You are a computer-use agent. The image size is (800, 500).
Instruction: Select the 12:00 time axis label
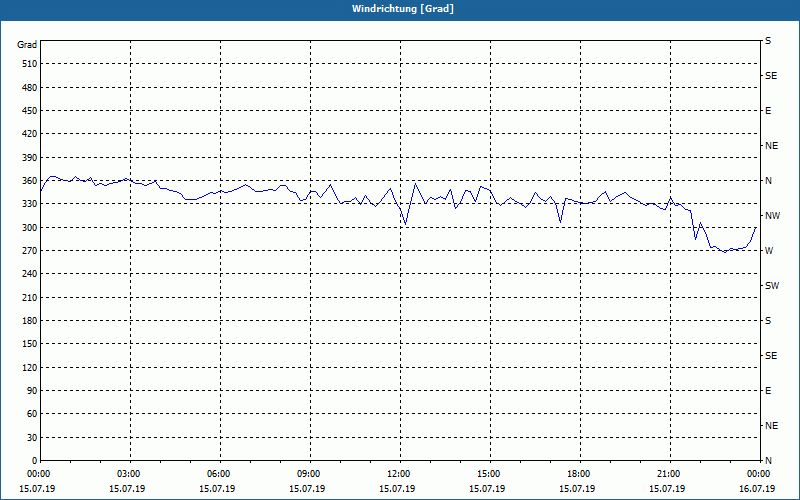coord(399,474)
